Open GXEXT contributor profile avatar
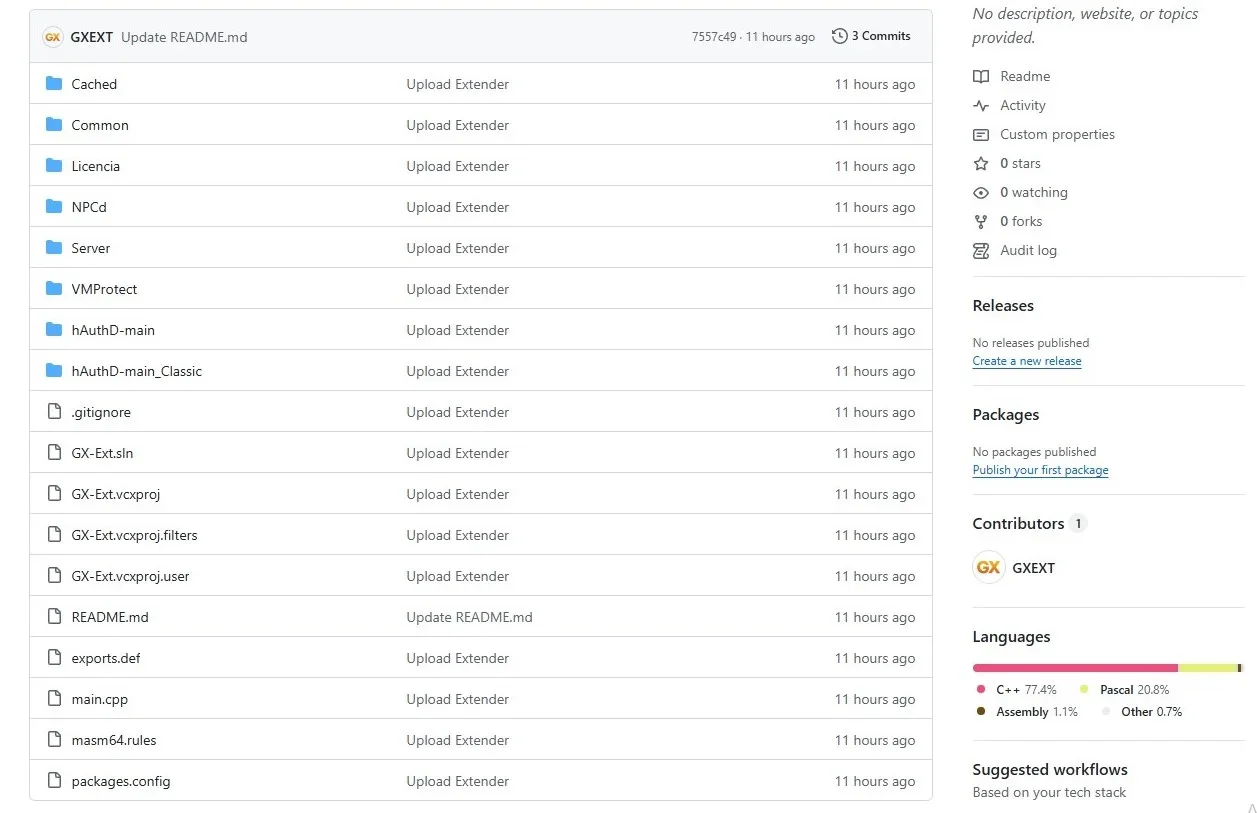1257x813 pixels. pos(989,568)
